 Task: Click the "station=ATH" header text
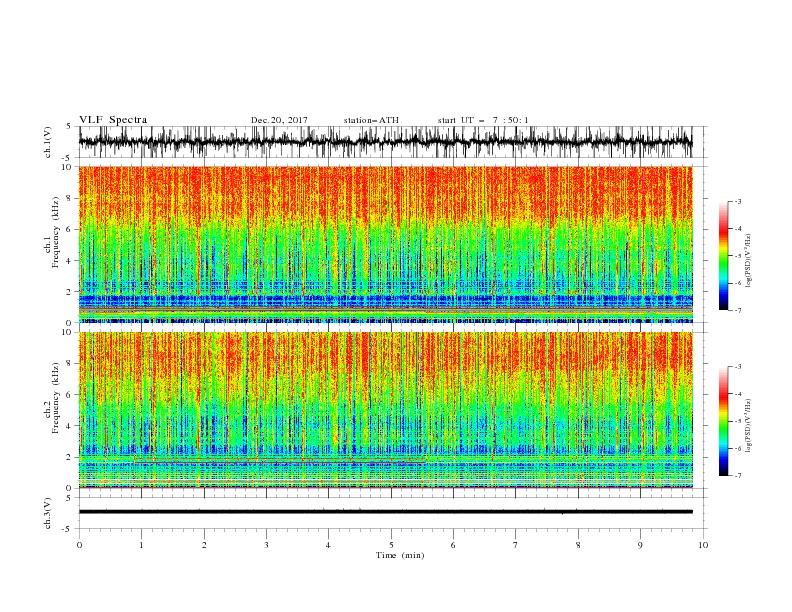(x=371, y=120)
